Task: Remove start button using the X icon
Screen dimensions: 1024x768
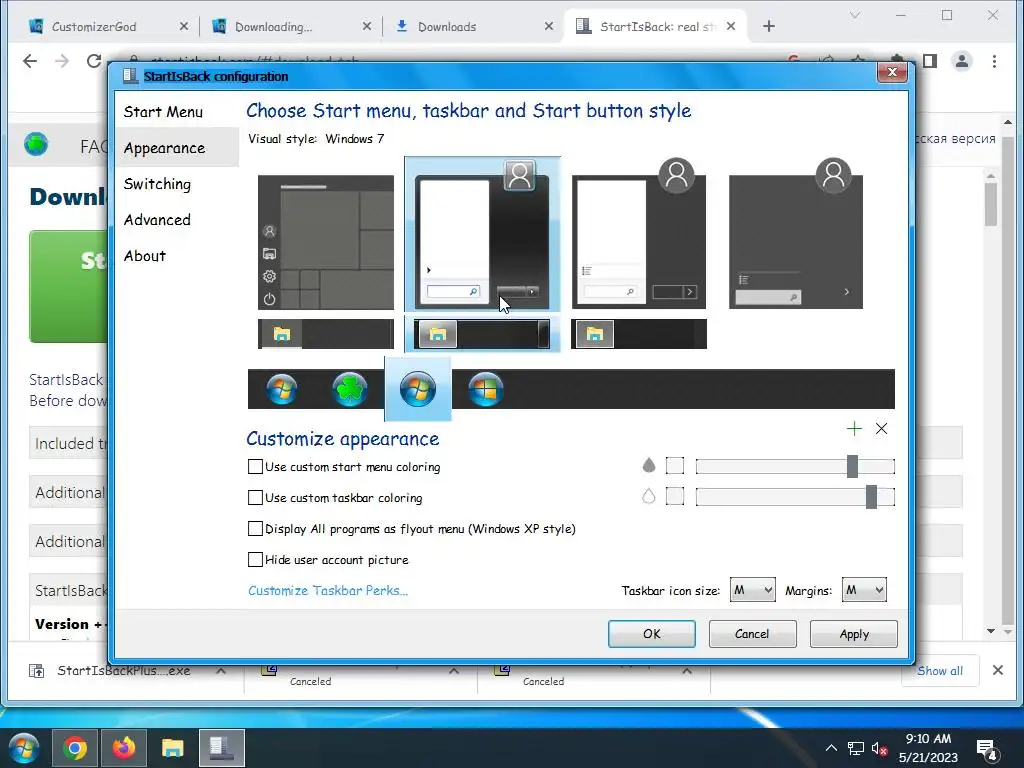Action: 882,428
